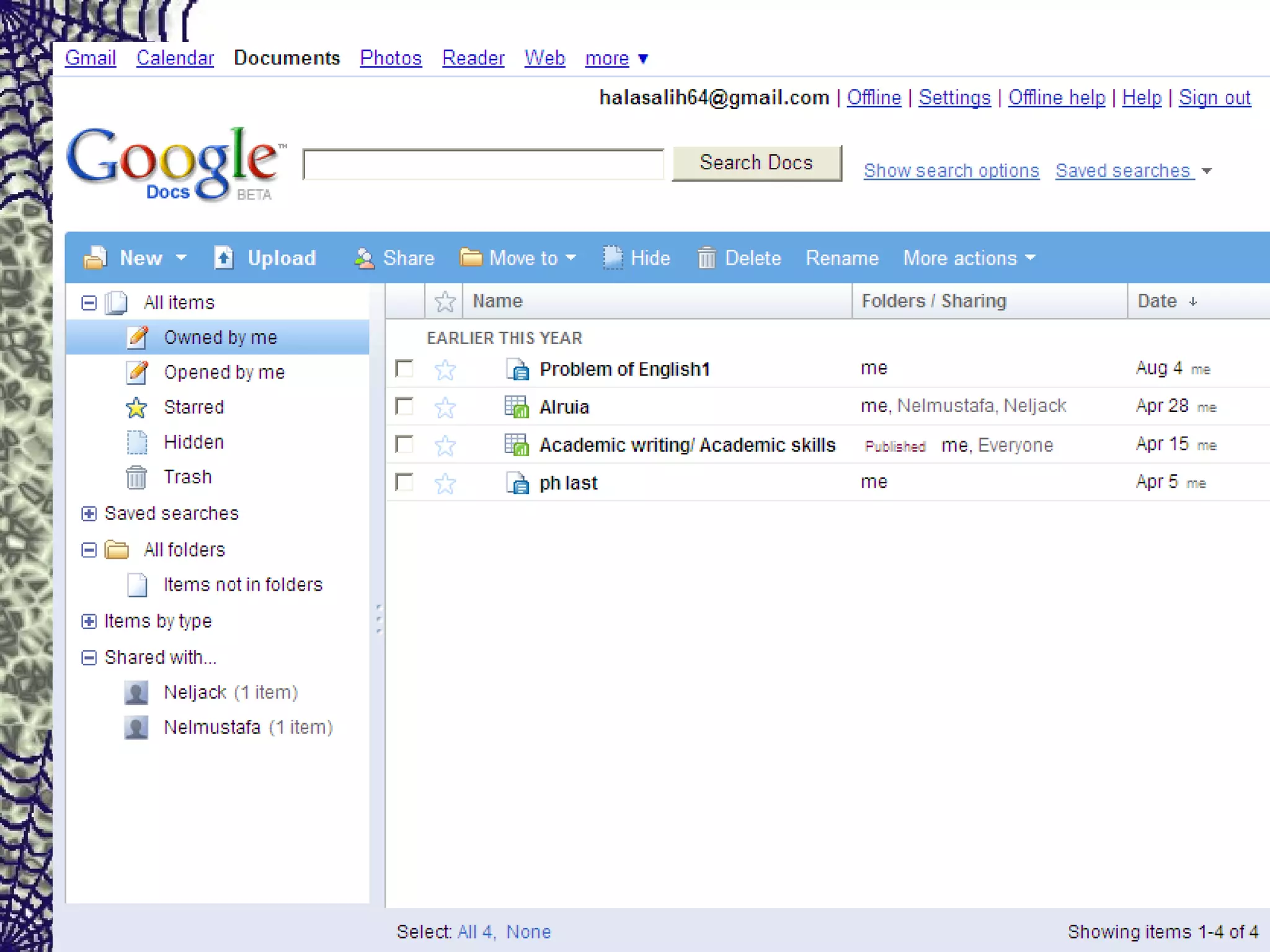Viewport: 1270px width, 952px height.
Task: Click the Share people icon
Action: coord(364,258)
